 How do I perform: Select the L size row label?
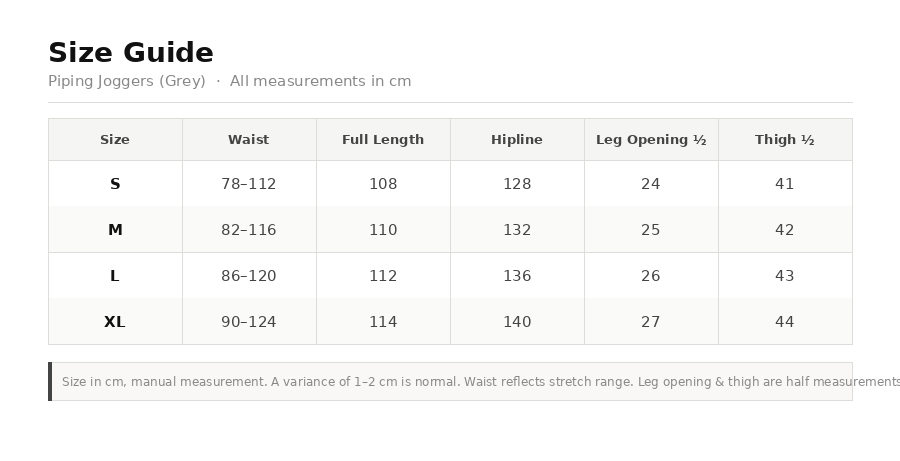click(115, 276)
